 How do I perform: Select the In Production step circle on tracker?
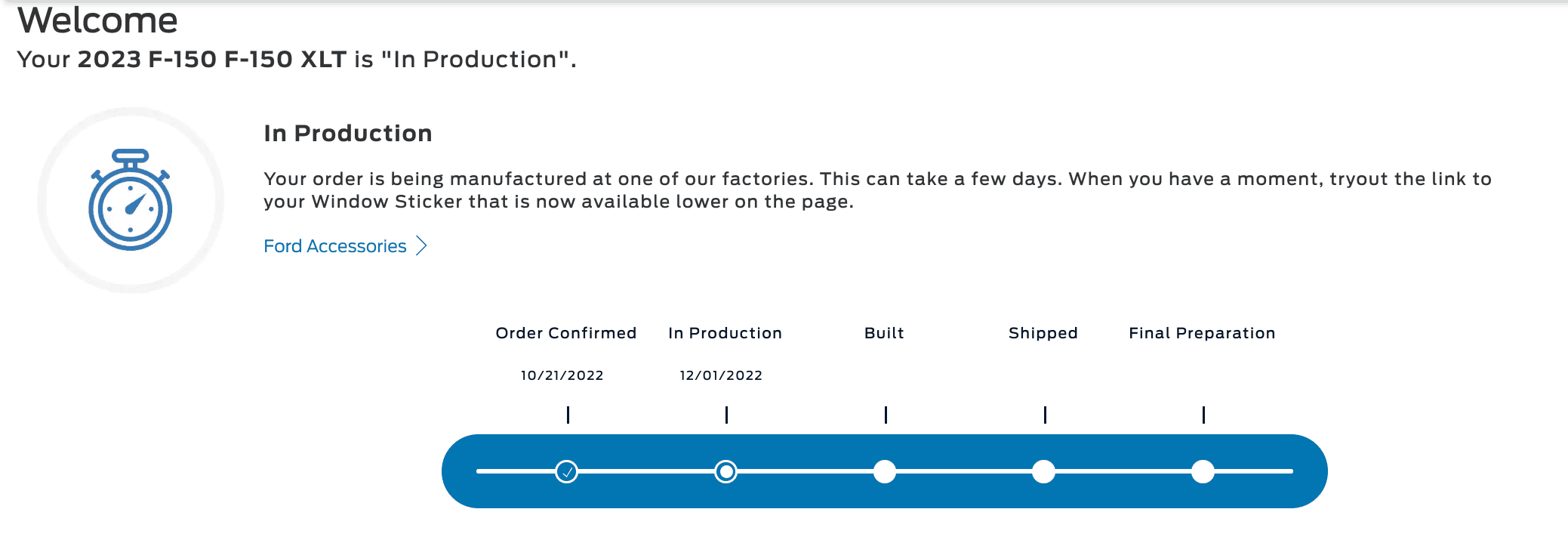tap(725, 472)
